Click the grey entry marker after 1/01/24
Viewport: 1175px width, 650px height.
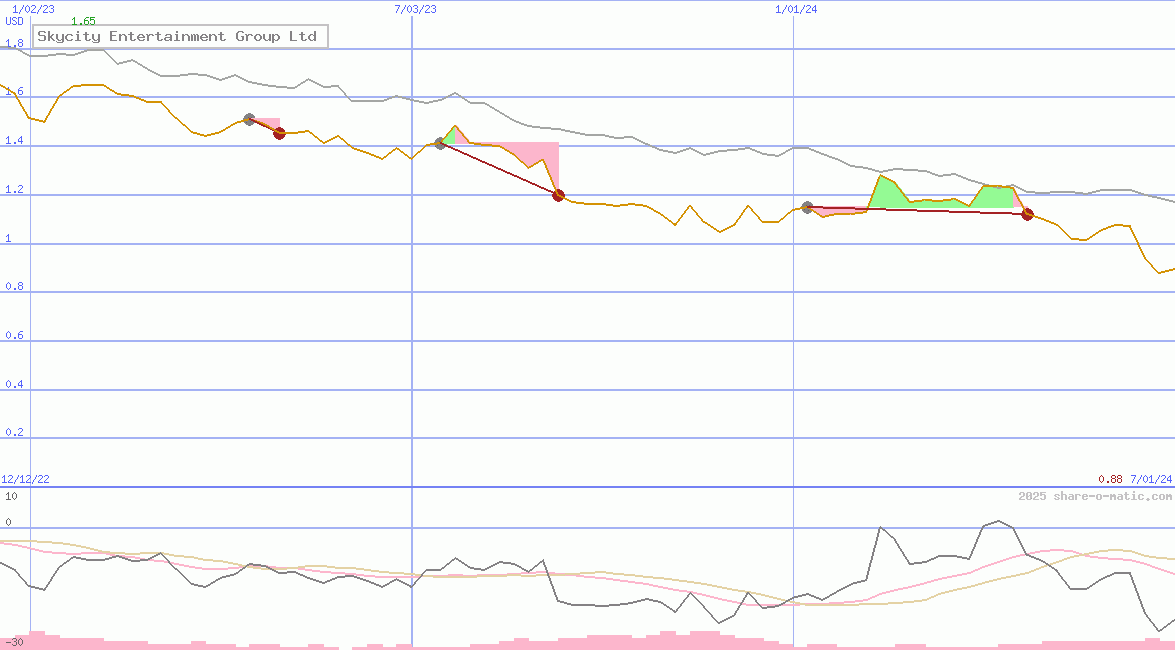[807, 207]
